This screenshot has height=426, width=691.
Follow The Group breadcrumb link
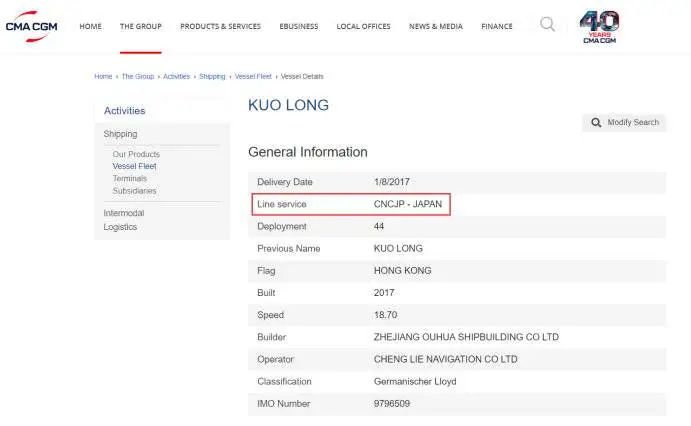tap(138, 76)
